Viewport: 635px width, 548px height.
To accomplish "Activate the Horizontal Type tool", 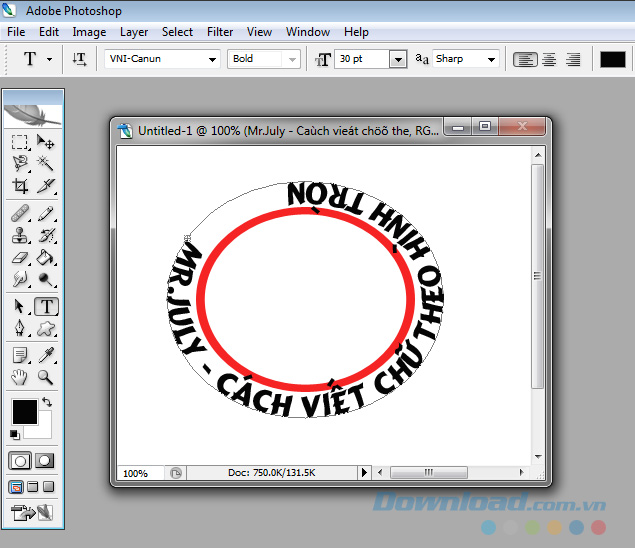I will pyautogui.click(x=46, y=307).
